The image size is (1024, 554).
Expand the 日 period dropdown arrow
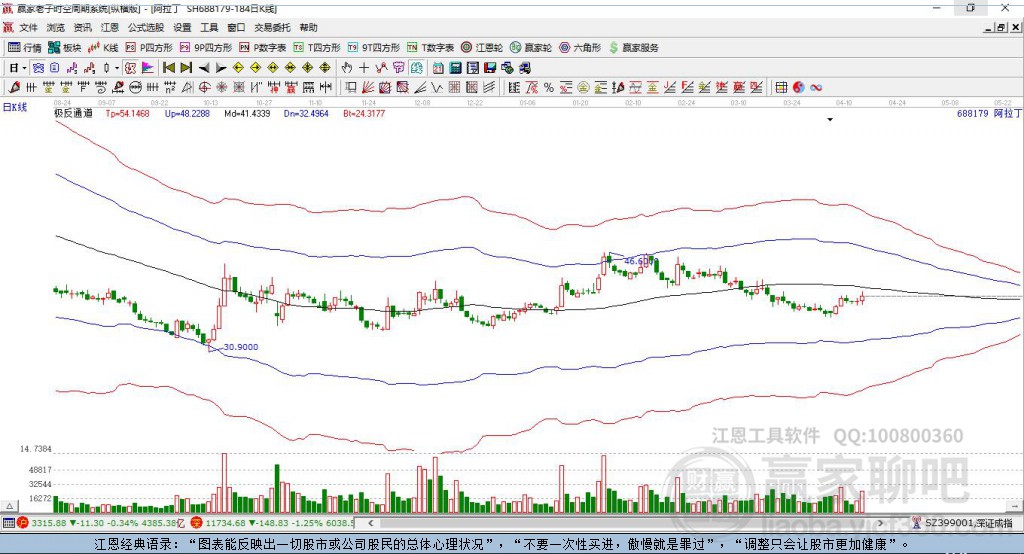point(24,68)
